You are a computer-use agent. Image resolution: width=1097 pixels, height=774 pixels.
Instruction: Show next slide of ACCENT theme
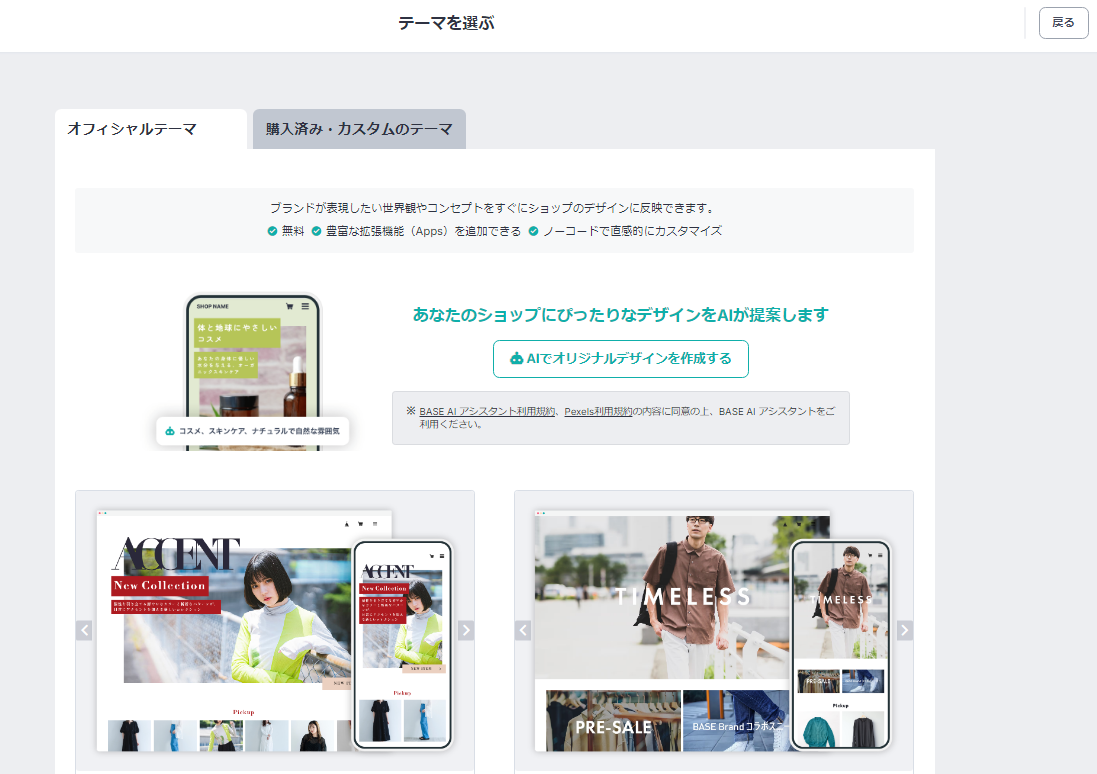[466, 631]
